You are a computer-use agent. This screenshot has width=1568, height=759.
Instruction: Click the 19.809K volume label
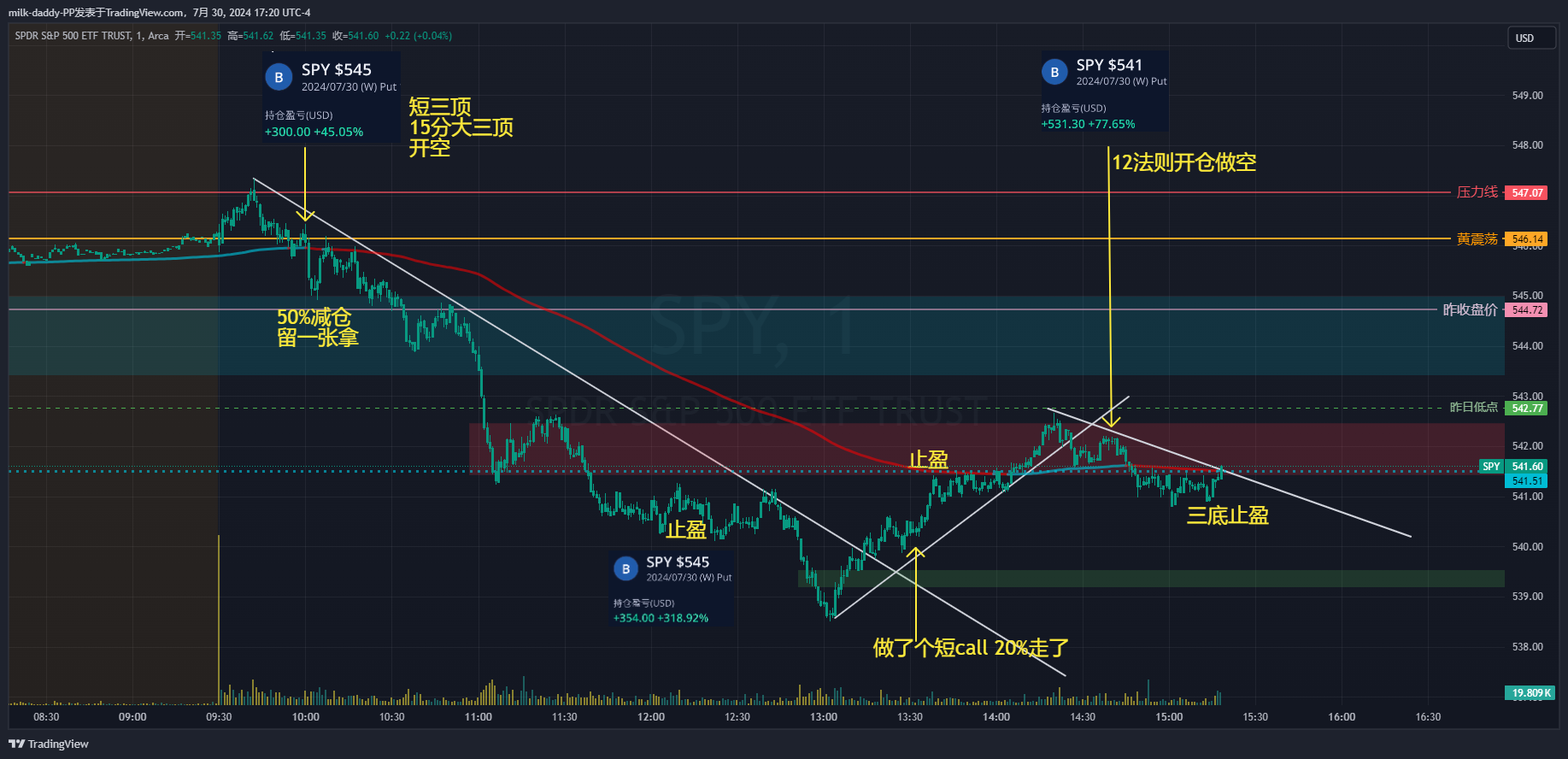click(1530, 693)
